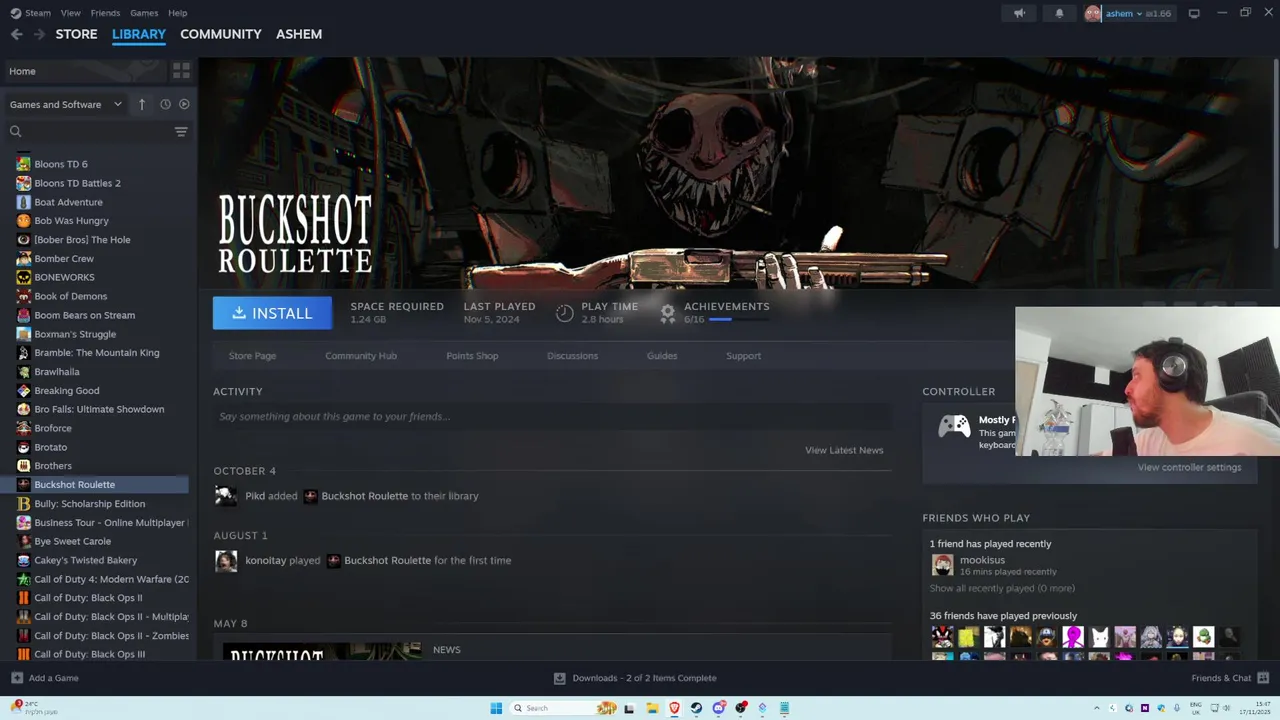Open the Downloads icon at the bottom
Screen dimensions: 1280x720
[560, 678]
